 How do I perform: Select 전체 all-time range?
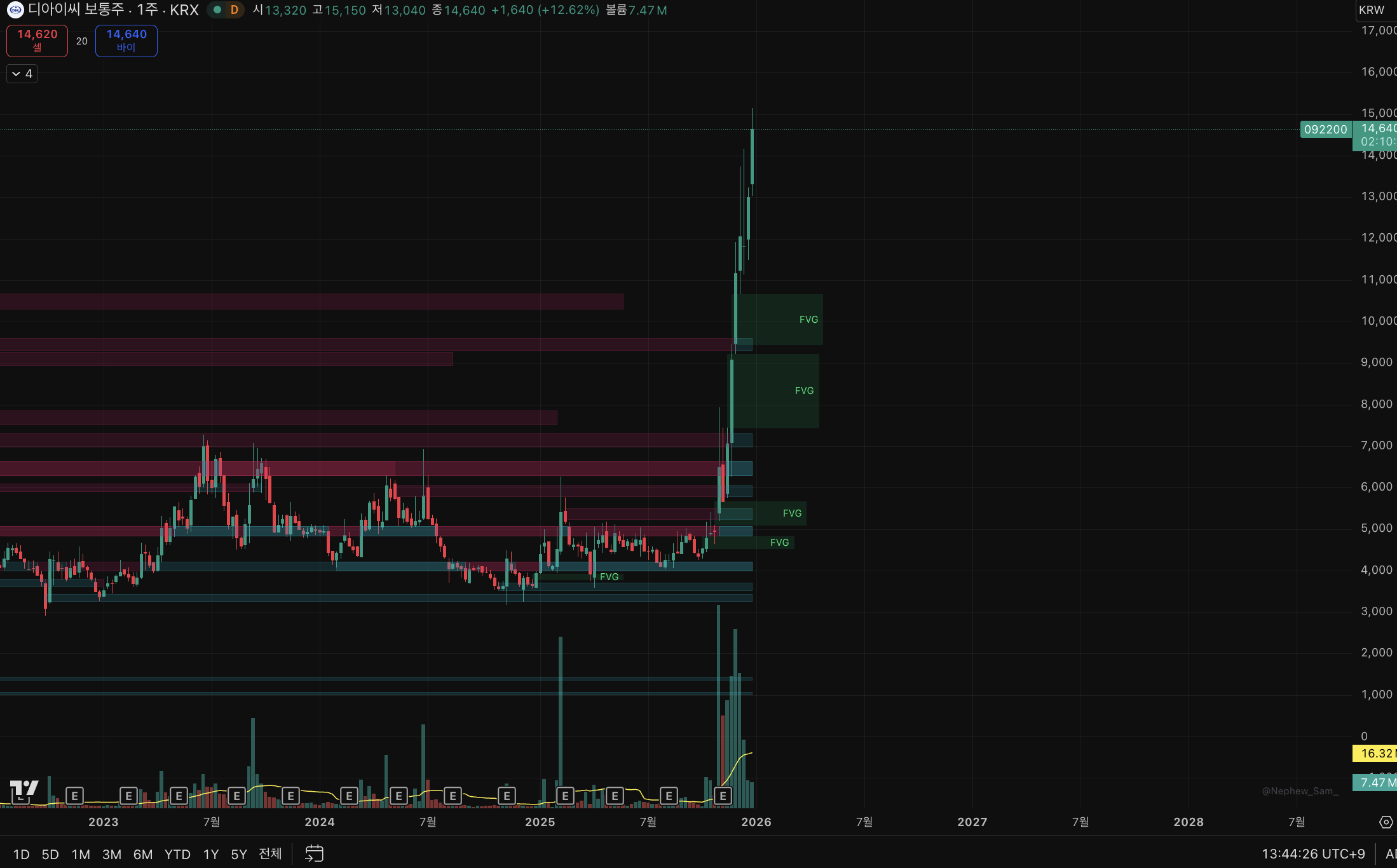point(270,854)
